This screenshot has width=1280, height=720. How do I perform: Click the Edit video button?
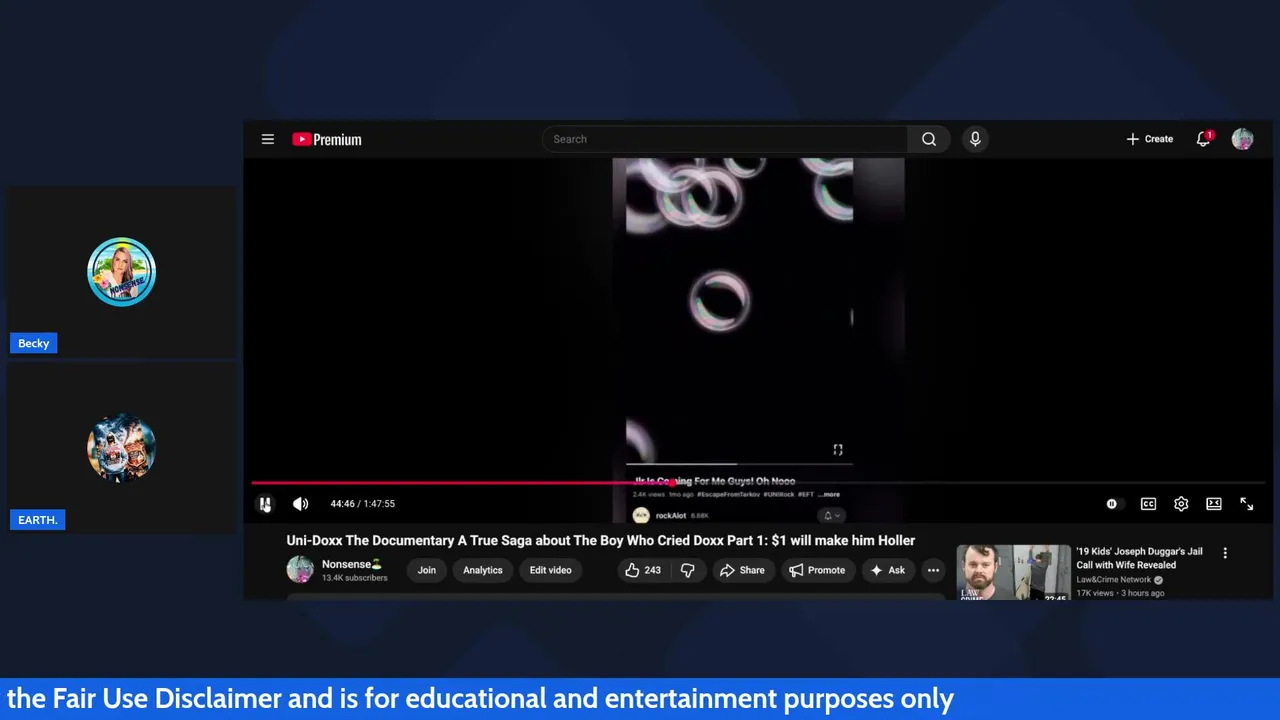[551, 570]
